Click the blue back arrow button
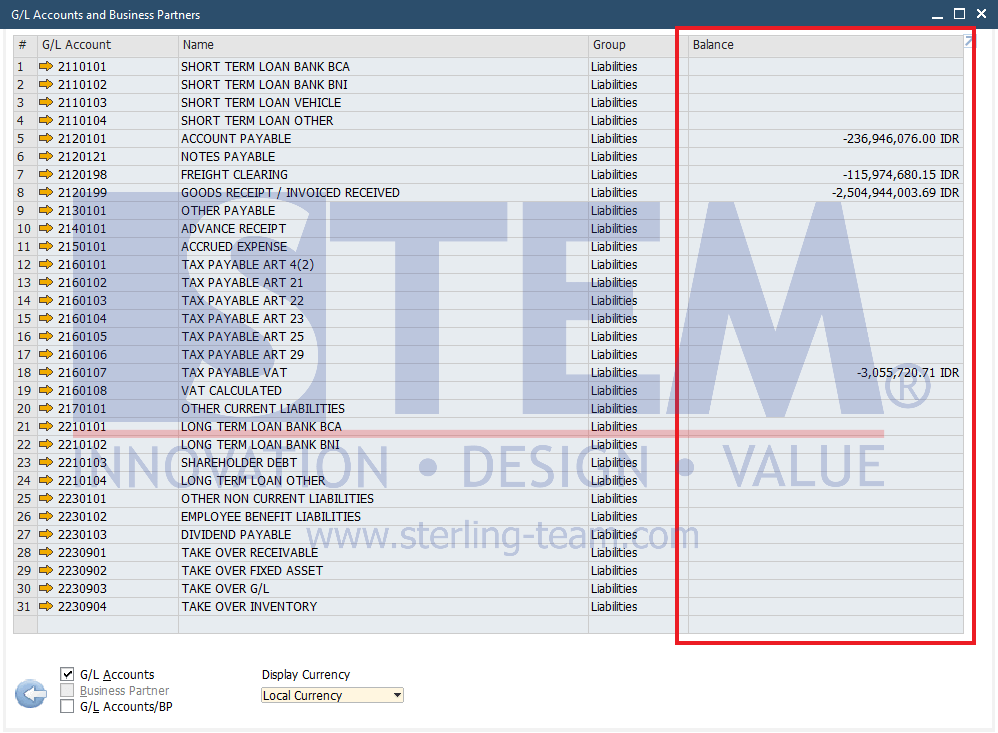The width and height of the screenshot is (998, 733). pyautogui.click(x=31, y=694)
